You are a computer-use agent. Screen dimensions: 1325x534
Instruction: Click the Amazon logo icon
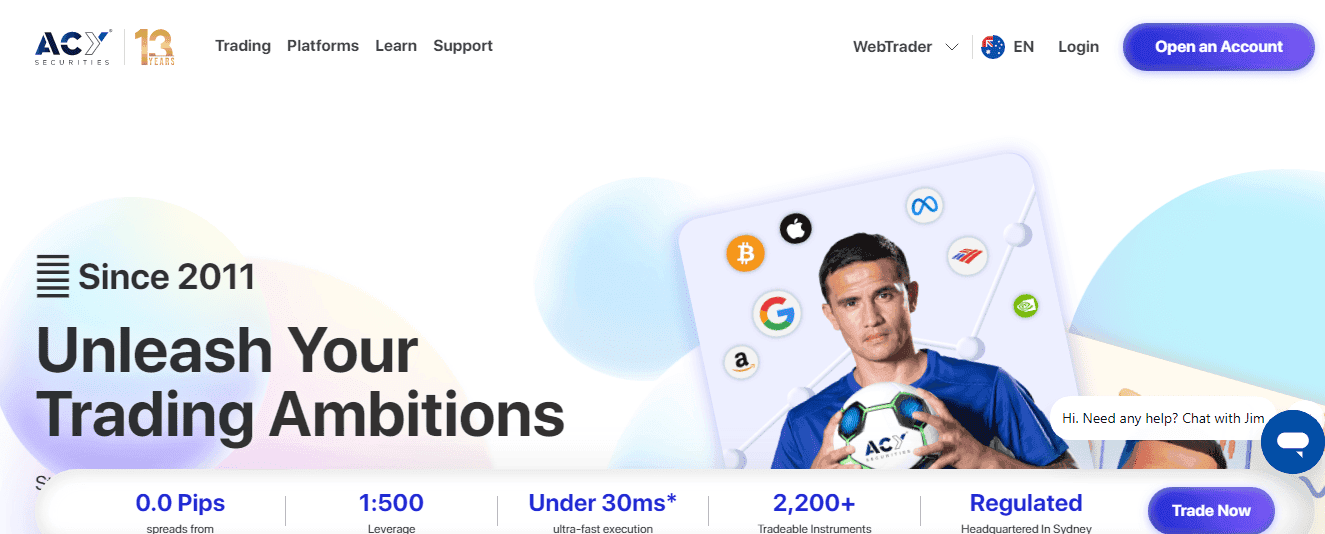click(x=743, y=362)
